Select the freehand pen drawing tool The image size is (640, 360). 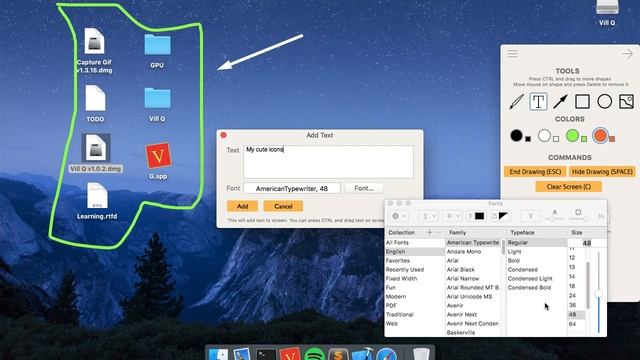coord(516,101)
